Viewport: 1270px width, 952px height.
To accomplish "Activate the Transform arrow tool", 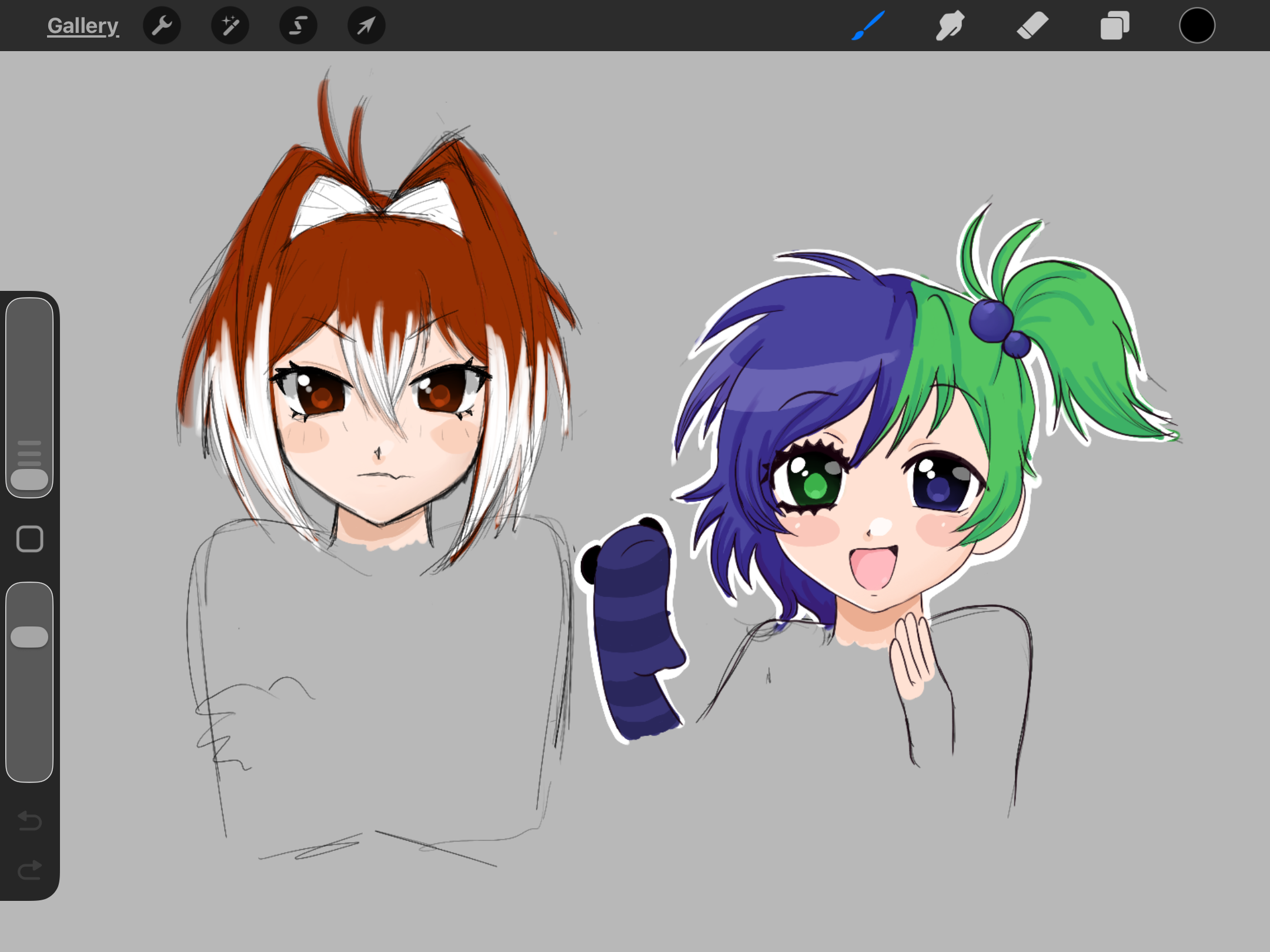I will tap(366, 26).
